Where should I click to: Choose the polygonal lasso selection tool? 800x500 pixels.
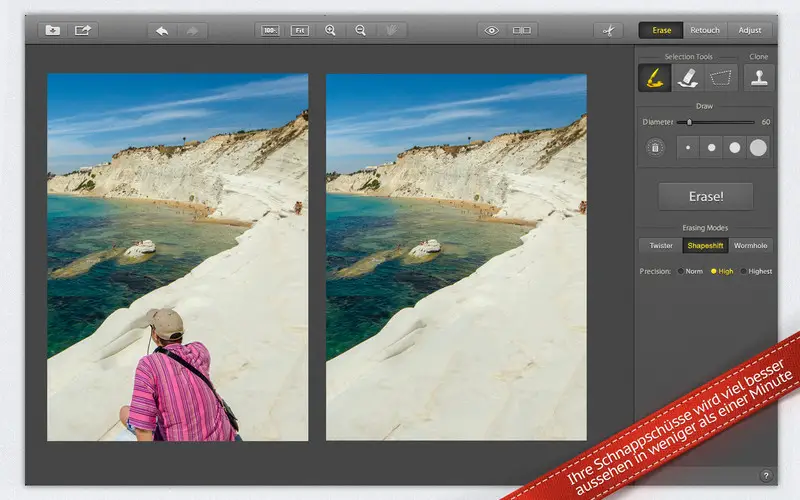720,78
